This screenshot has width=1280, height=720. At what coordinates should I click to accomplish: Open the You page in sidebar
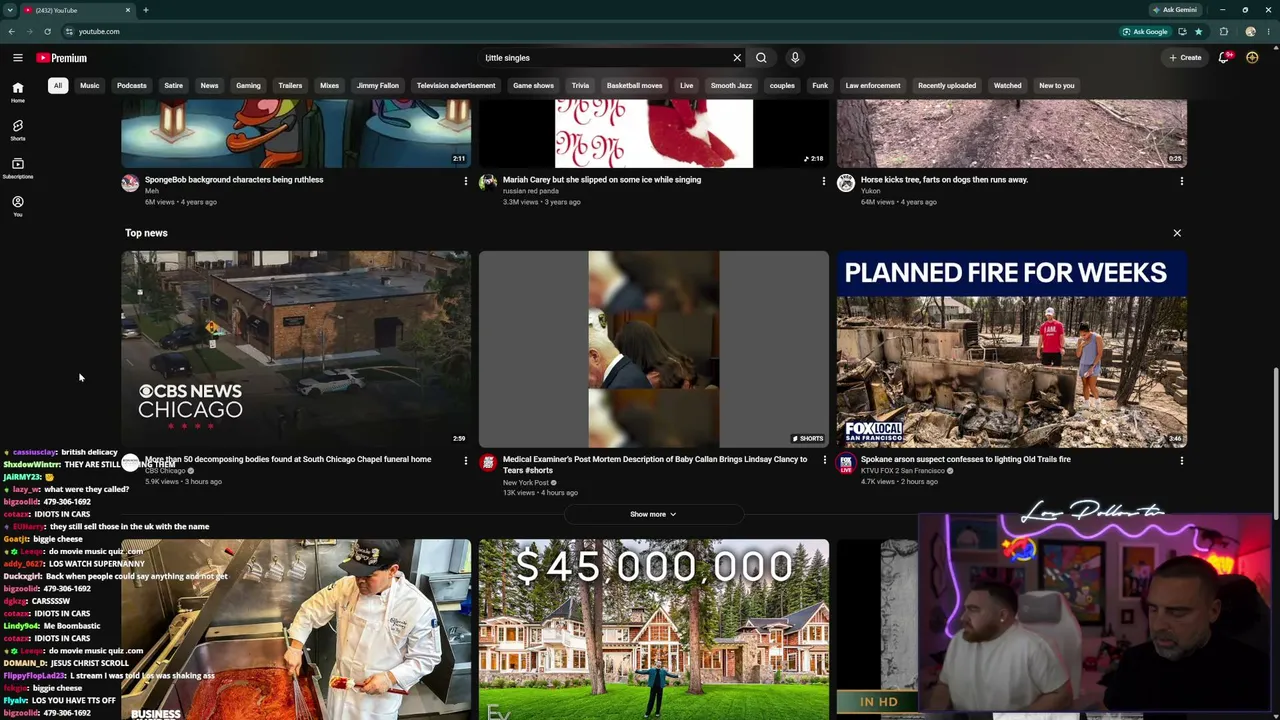pyautogui.click(x=17, y=206)
